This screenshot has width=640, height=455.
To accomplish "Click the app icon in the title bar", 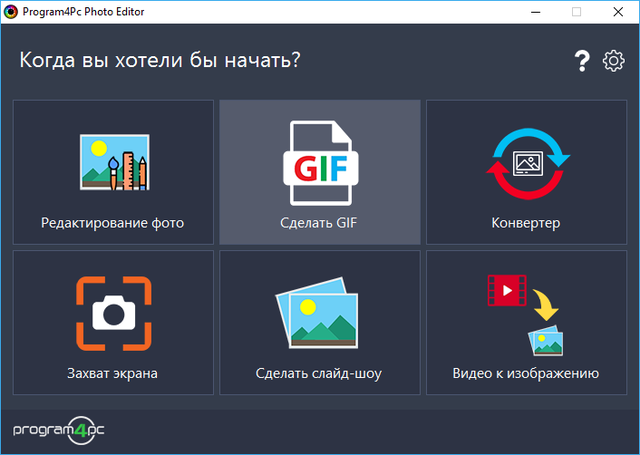I will click(11, 12).
